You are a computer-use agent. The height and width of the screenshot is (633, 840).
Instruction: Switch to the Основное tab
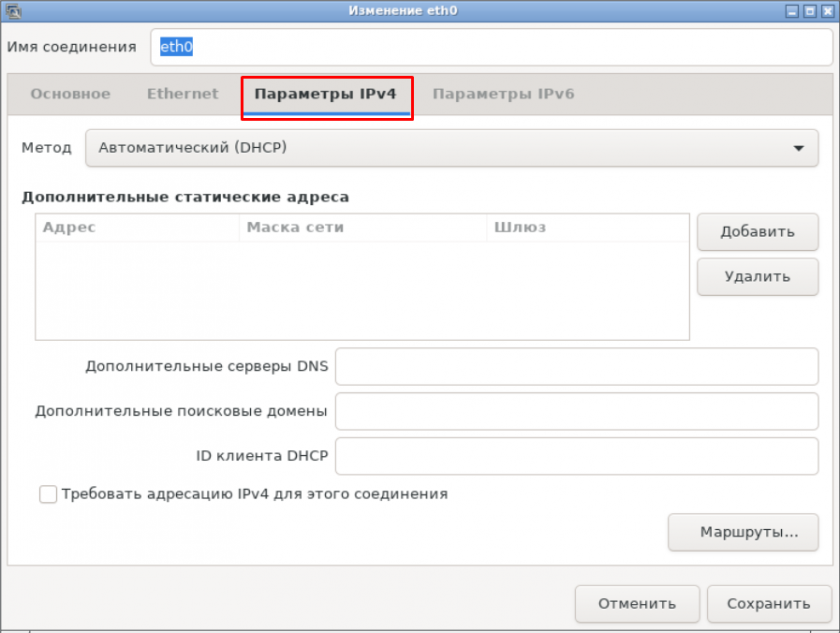point(70,94)
